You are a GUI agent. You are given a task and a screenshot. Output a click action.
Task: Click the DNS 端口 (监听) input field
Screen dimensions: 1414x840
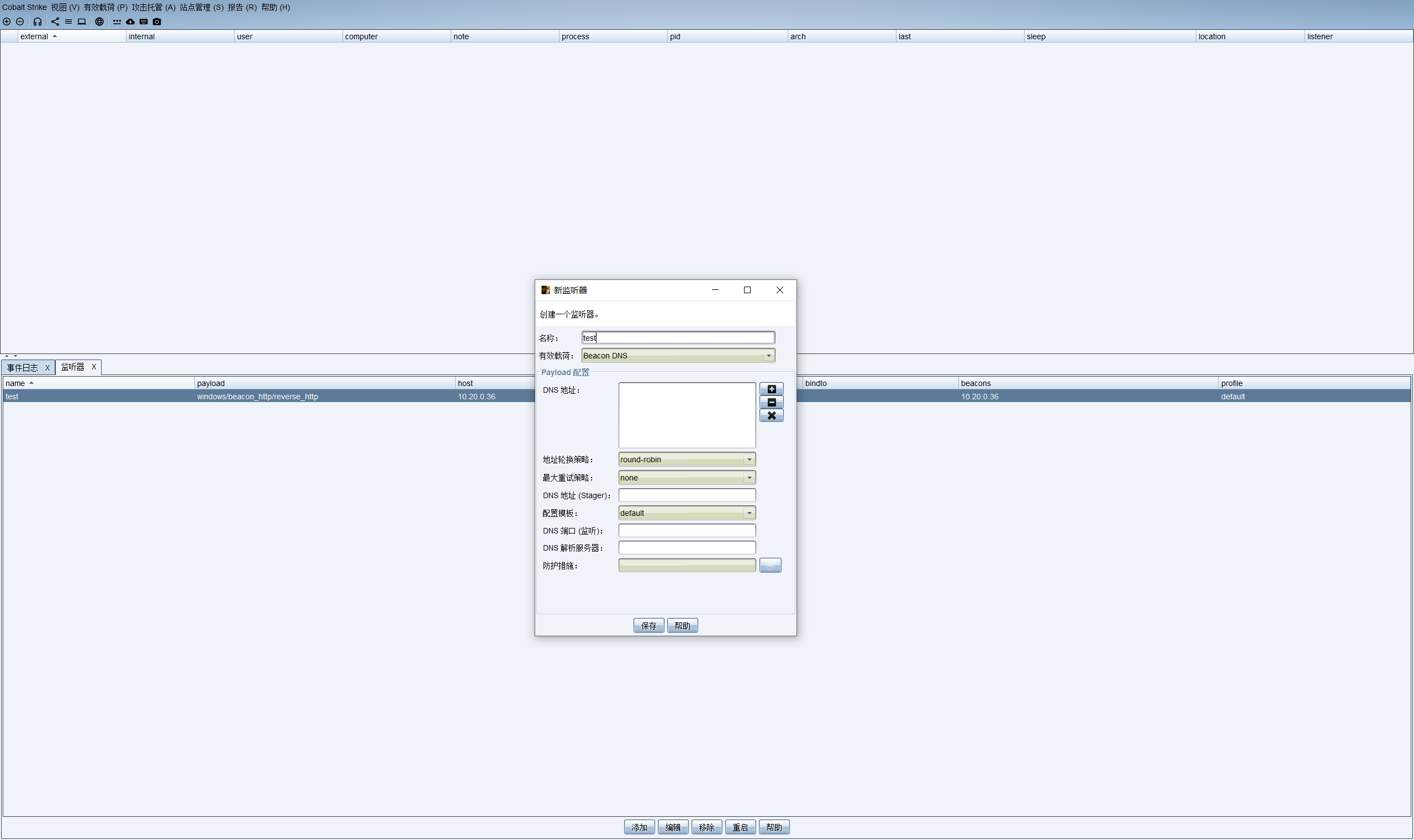(687, 530)
